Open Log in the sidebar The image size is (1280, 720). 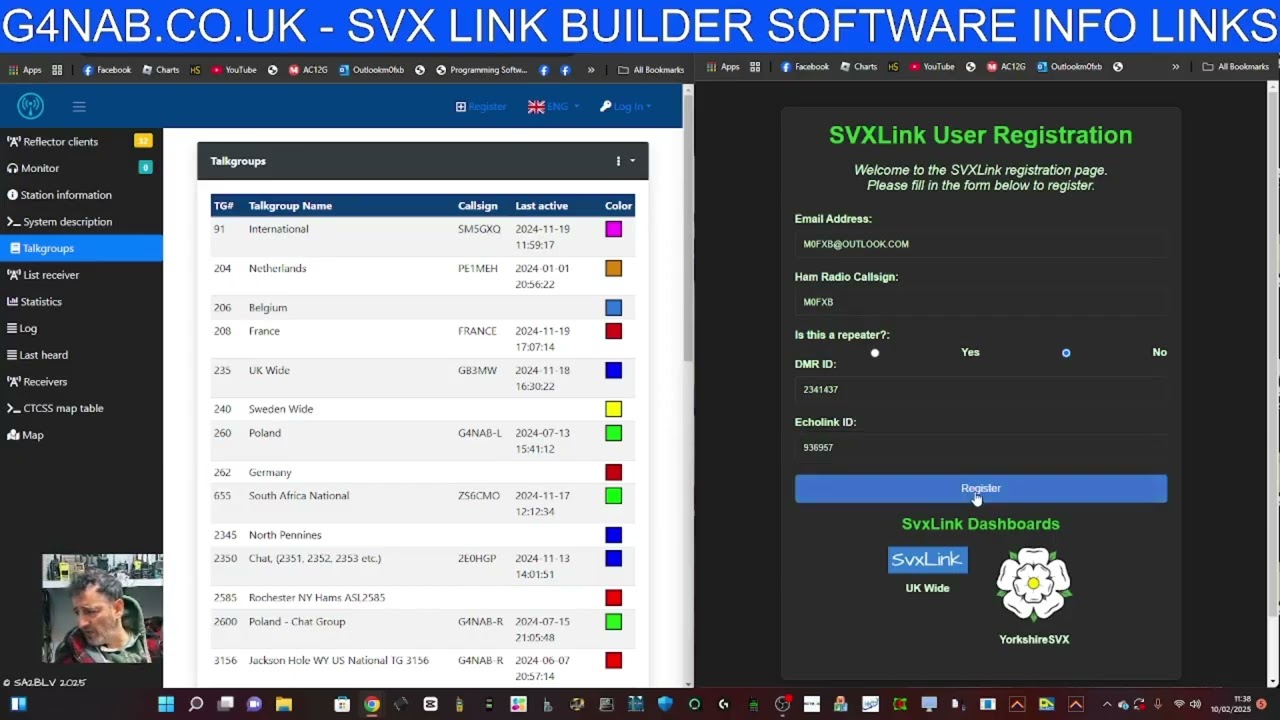(80, 328)
